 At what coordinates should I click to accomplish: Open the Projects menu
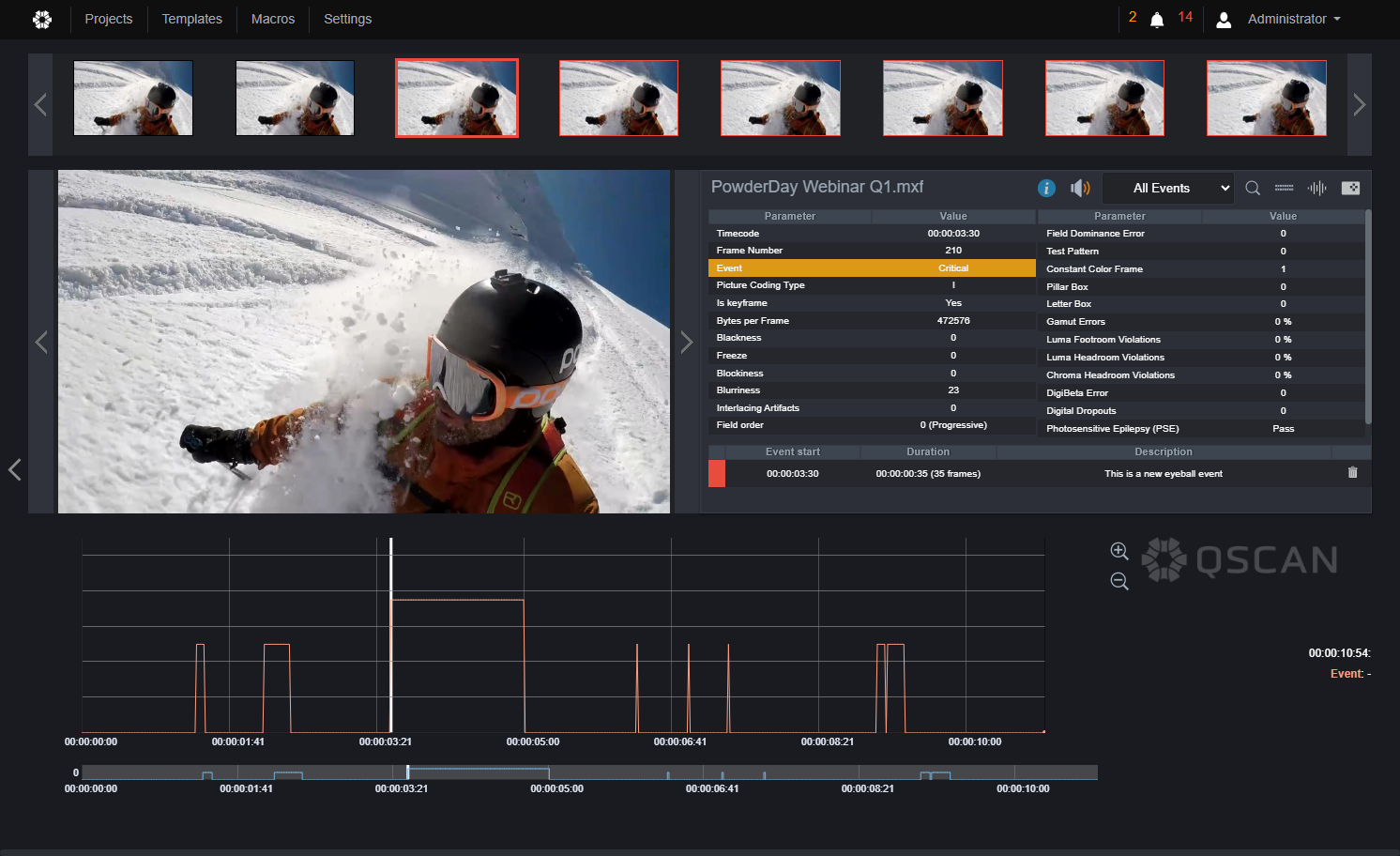[x=109, y=19]
